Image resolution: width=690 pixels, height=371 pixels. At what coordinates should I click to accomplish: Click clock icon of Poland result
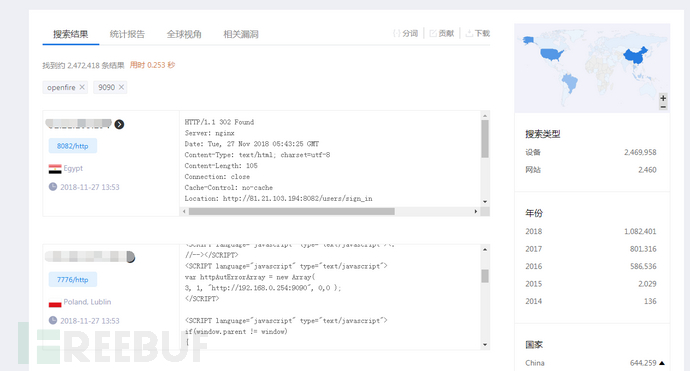click(53, 320)
